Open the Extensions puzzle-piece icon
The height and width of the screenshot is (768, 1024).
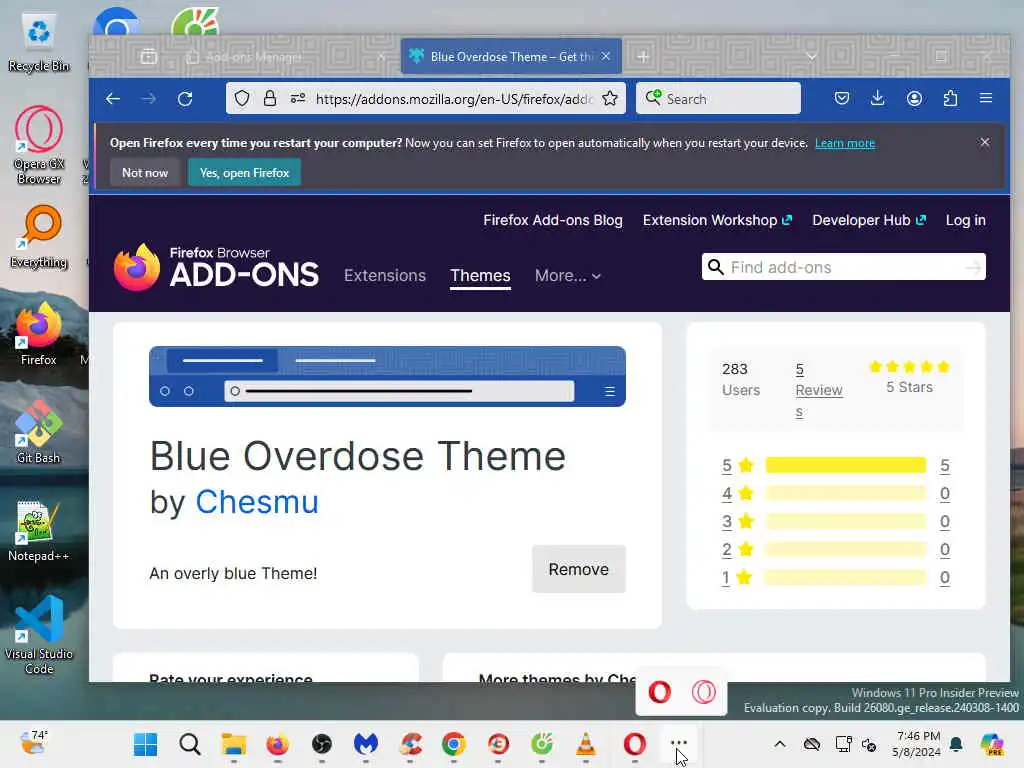click(x=950, y=99)
